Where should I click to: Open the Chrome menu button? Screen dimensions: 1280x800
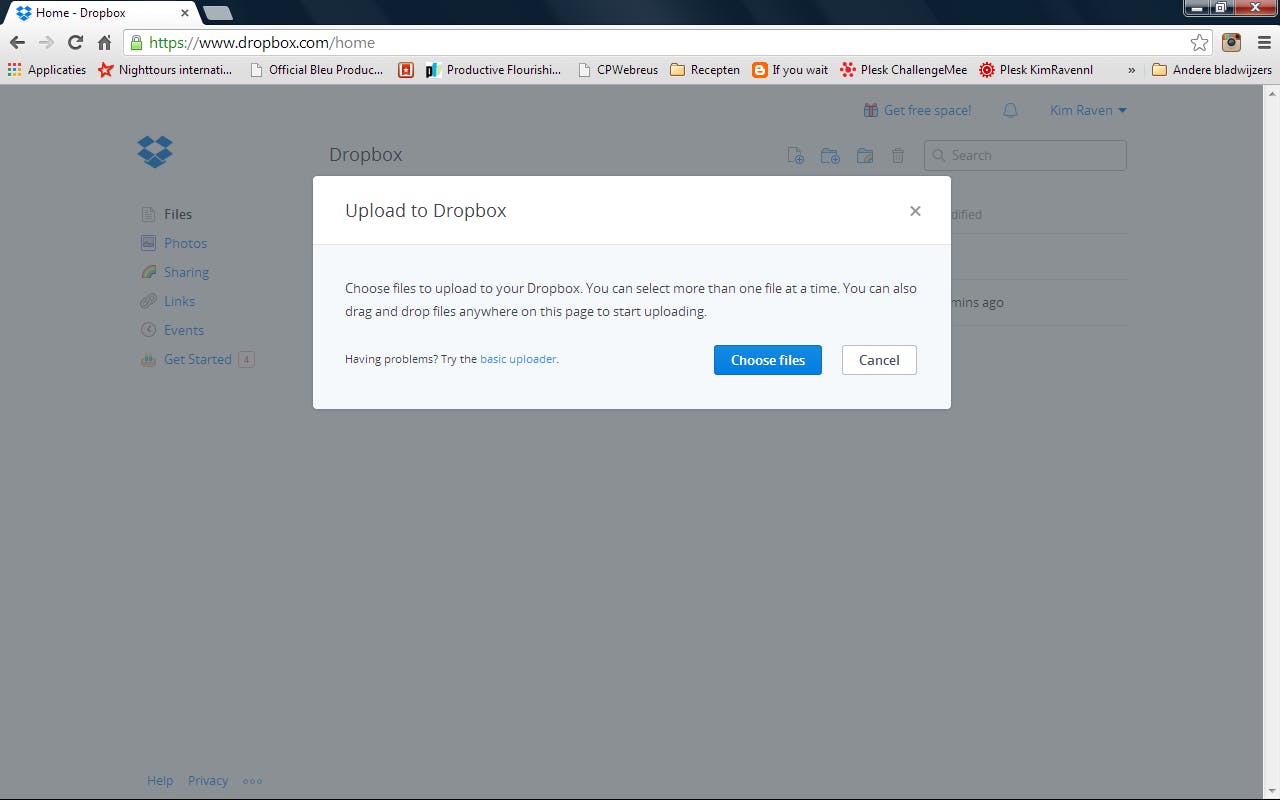coord(1264,42)
